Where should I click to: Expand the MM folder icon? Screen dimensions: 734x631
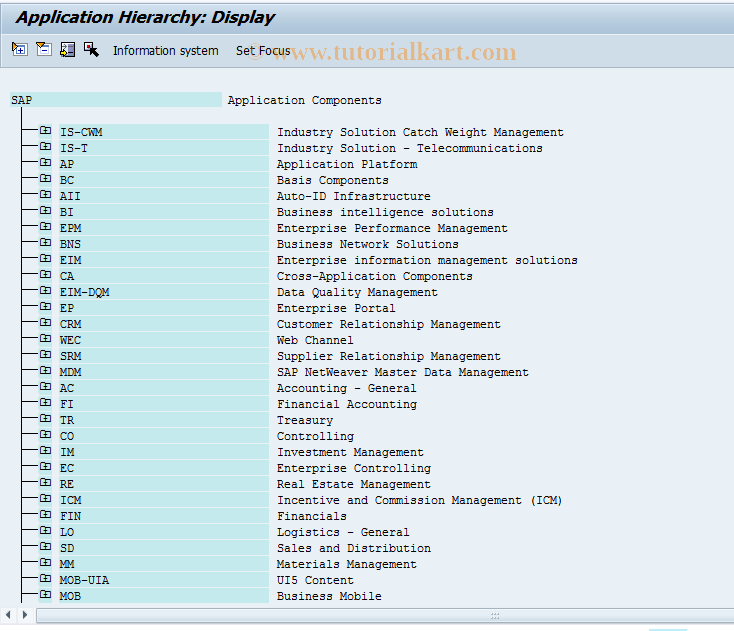tap(45, 563)
